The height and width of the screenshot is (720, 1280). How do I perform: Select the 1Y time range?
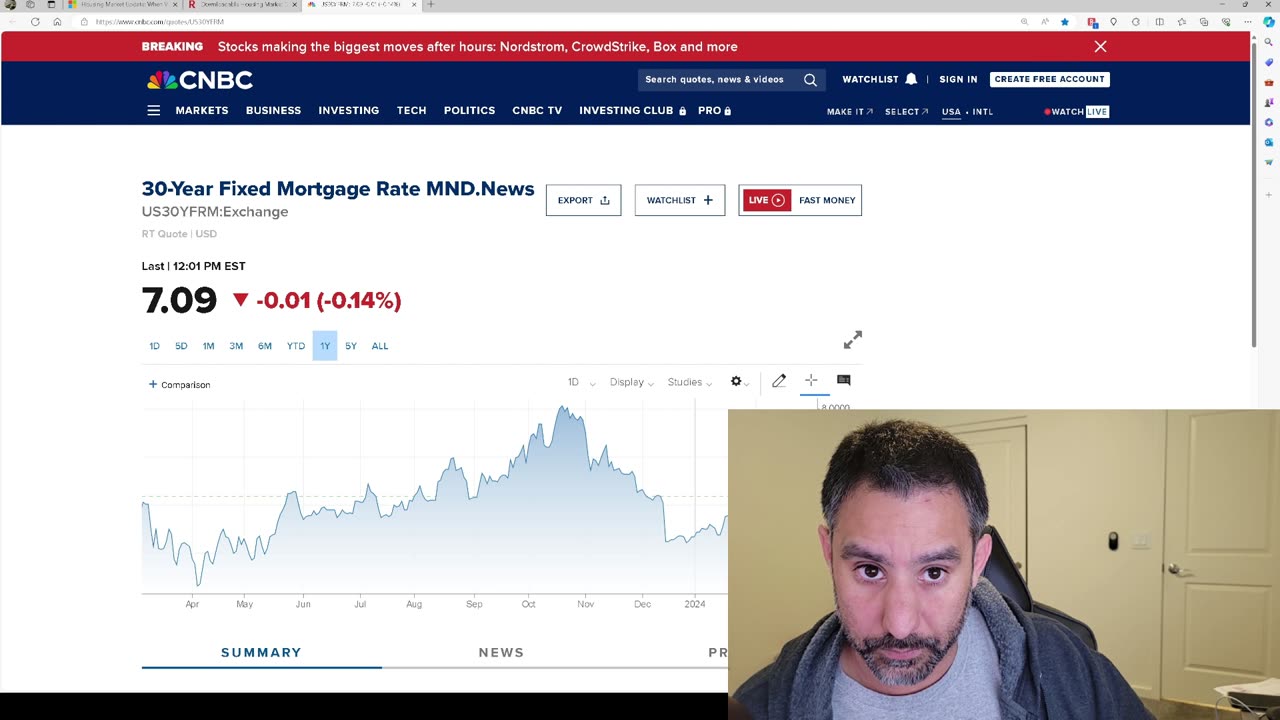click(325, 346)
